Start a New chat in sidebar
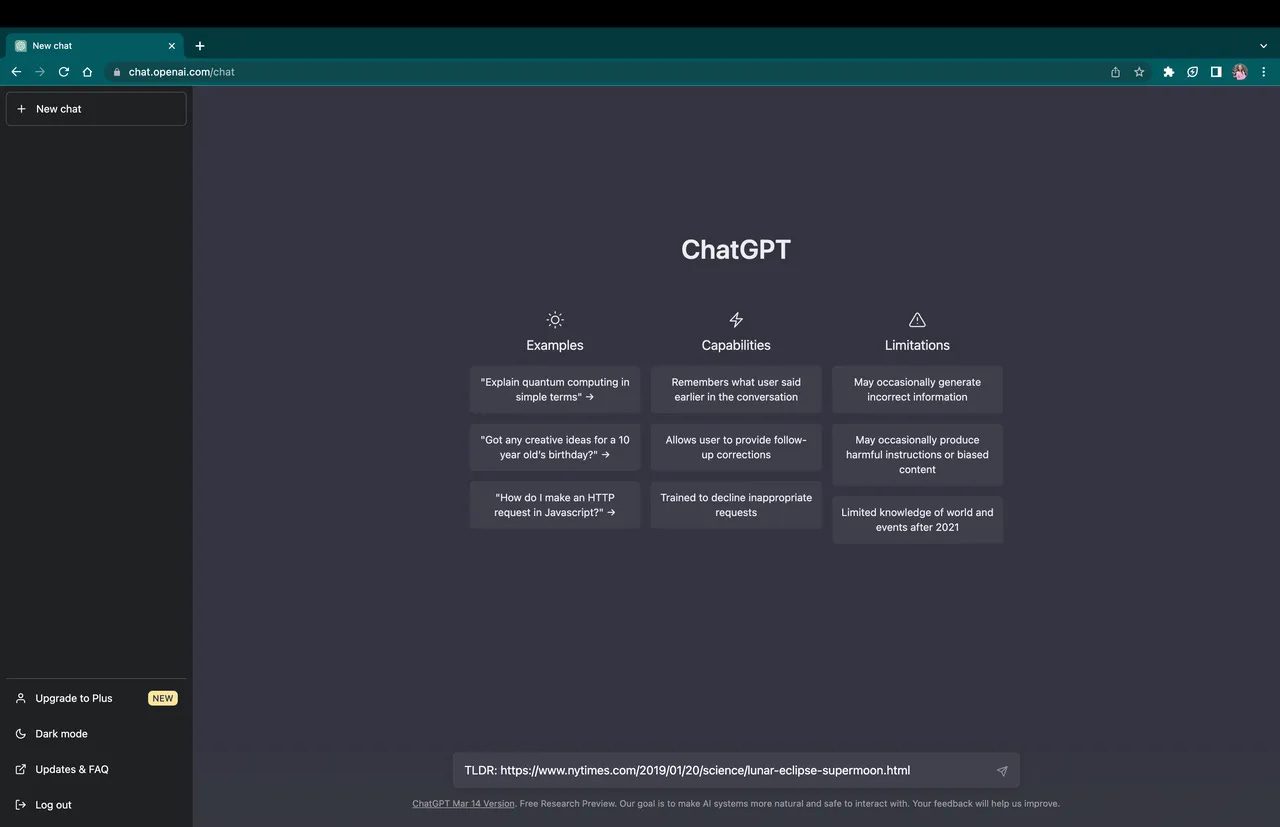 96,109
